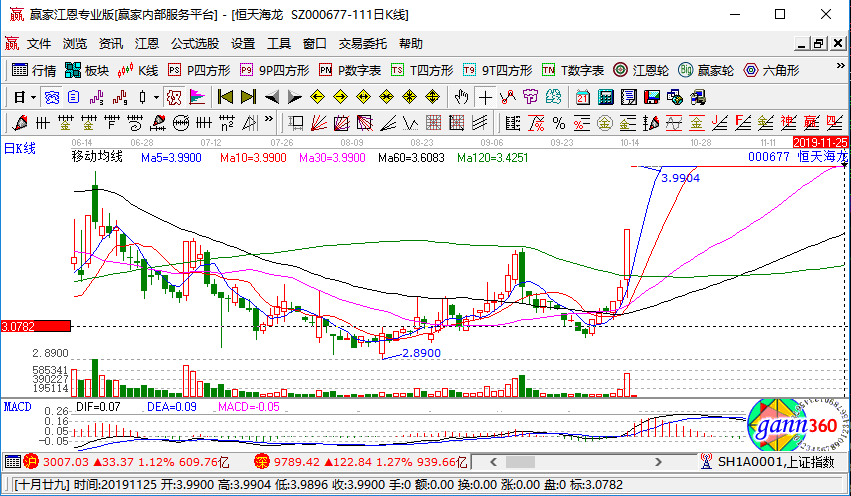Open the T四方形 tool

422,71
